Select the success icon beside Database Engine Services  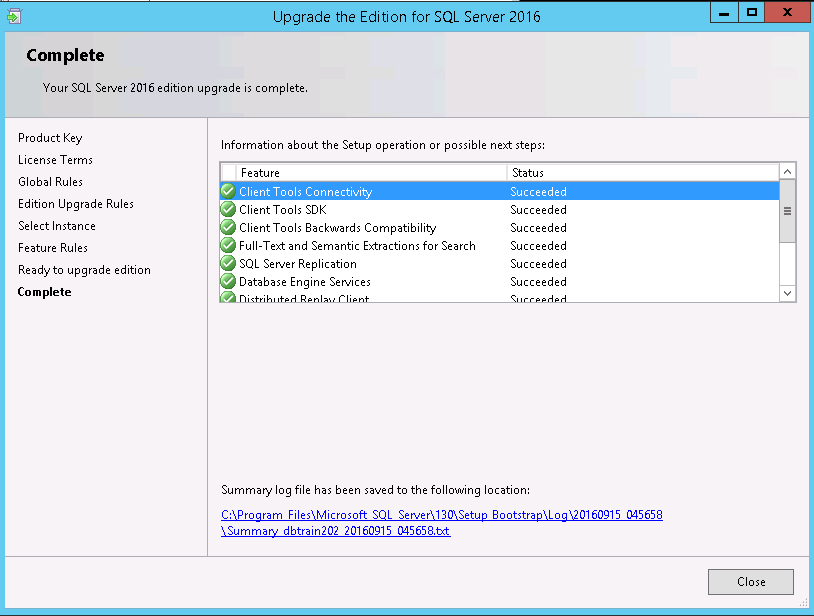pyautogui.click(x=228, y=281)
